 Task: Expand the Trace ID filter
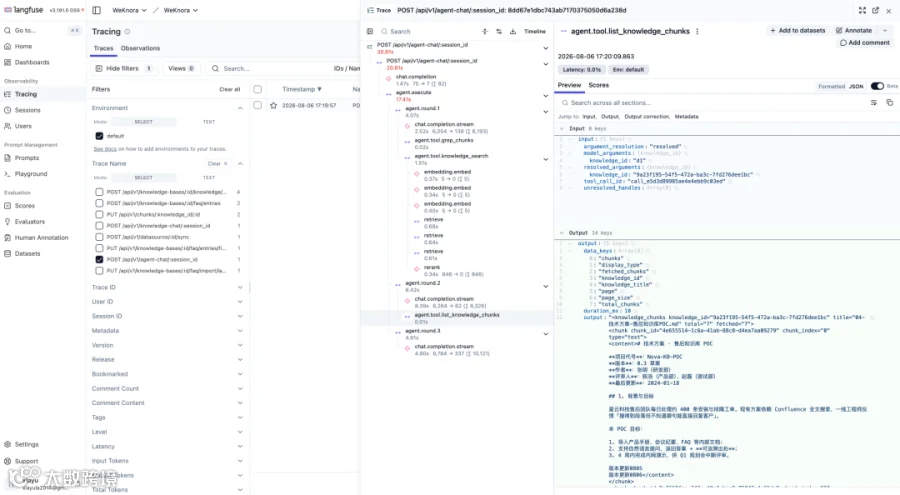tap(240, 287)
